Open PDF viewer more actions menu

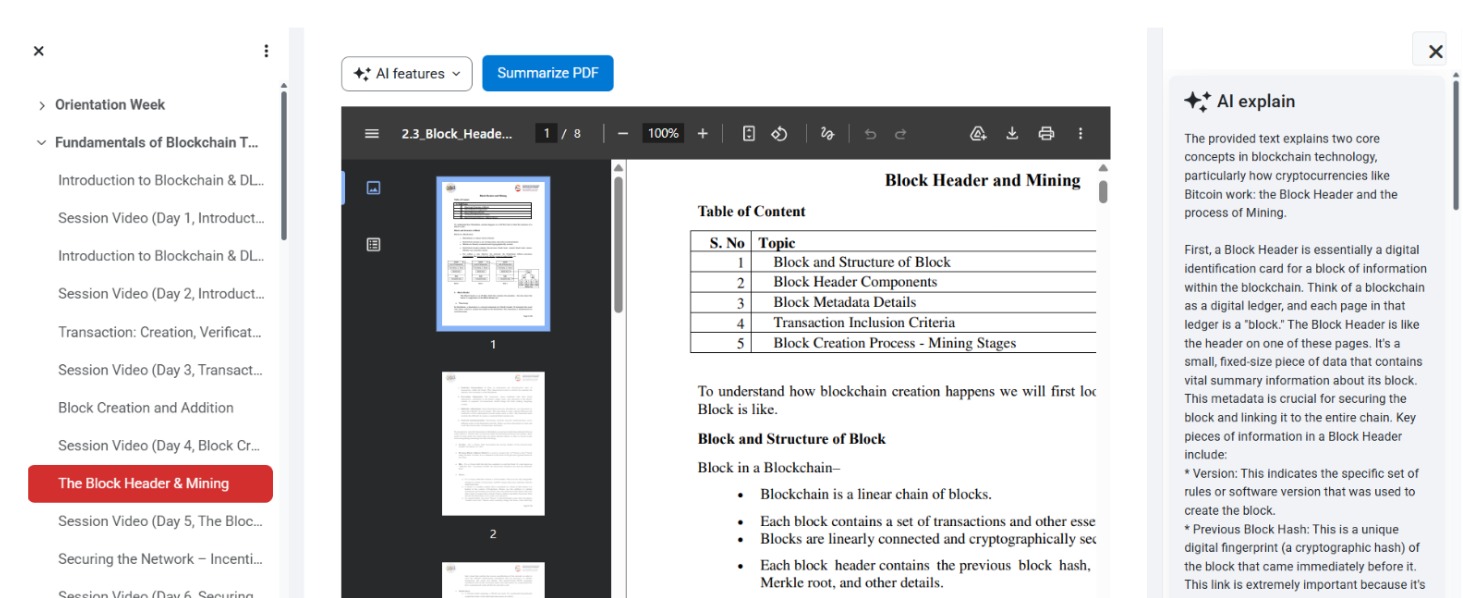pyautogui.click(x=1080, y=133)
